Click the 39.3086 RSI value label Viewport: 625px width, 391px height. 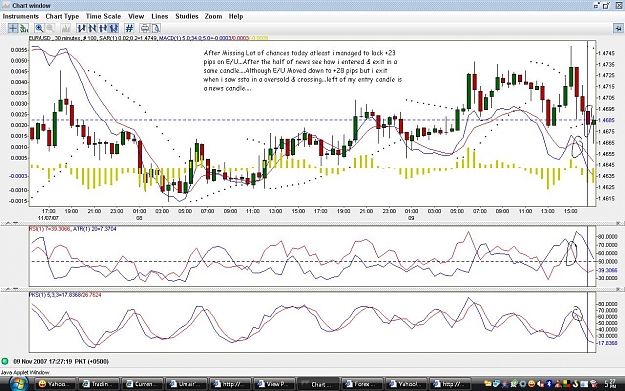pyautogui.click(x=608, y=270)
